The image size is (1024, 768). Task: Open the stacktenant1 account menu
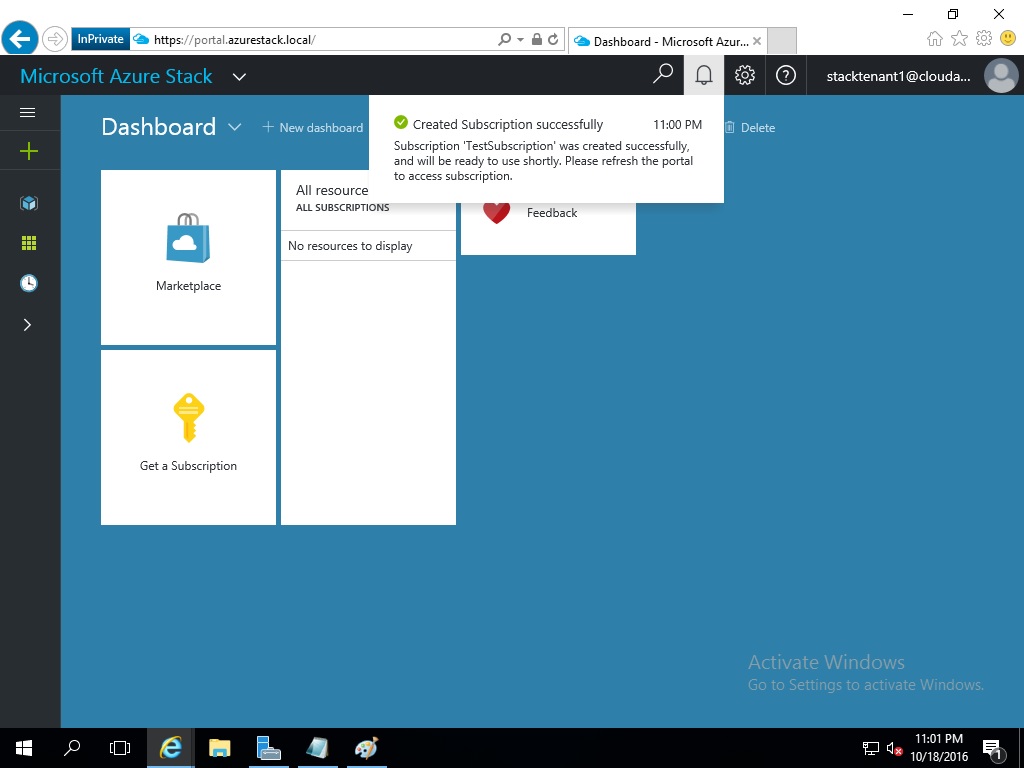coord(899,76)
